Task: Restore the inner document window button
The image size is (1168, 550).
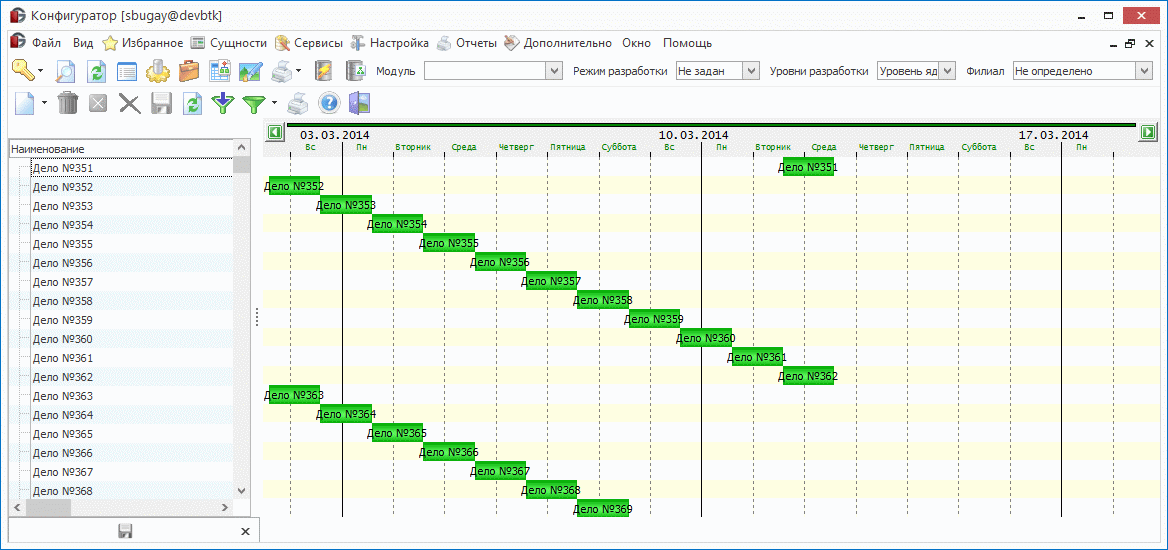Action: (x=1130, y=43)
